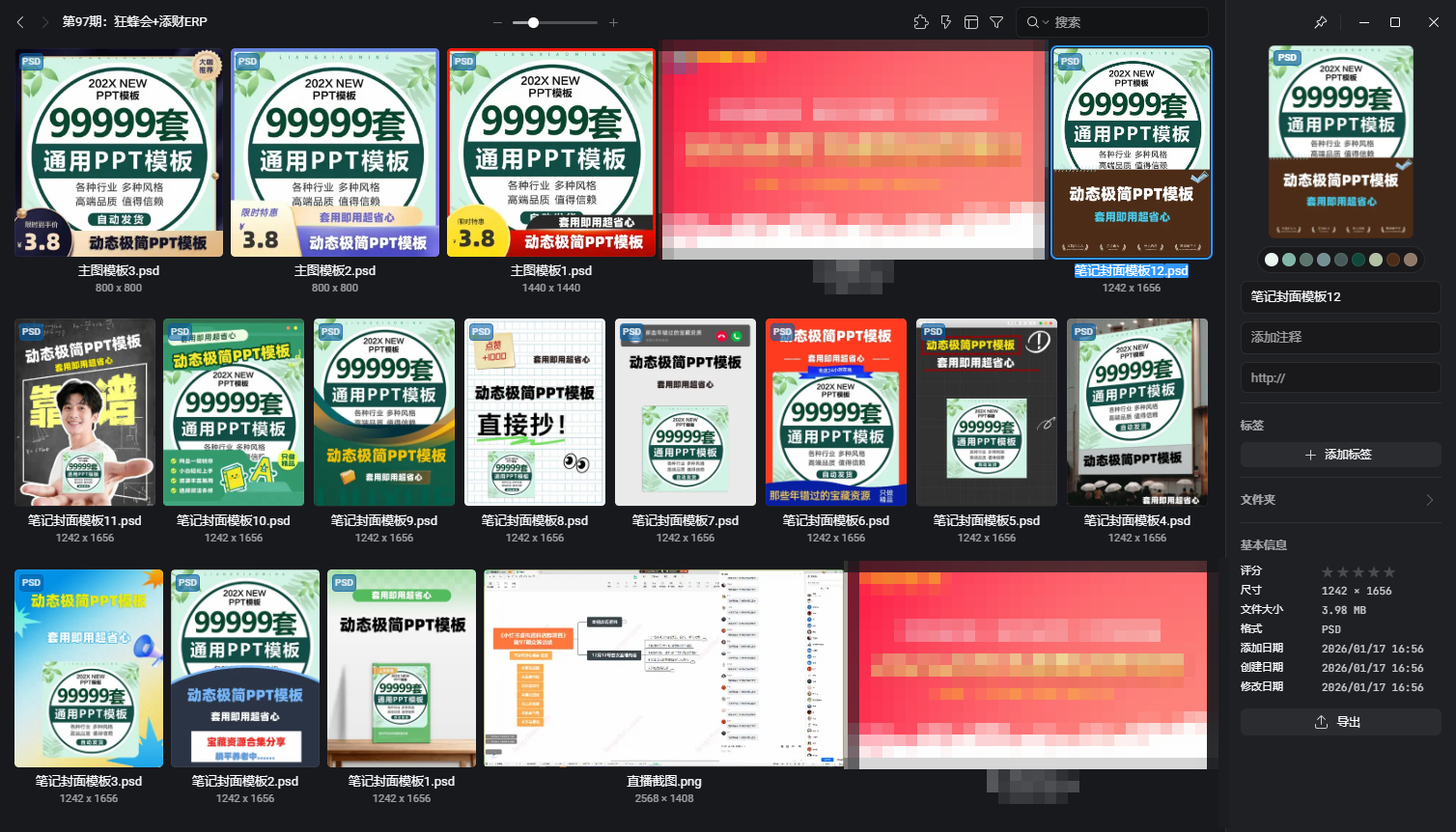Viewport: 1456px width, 832px height.
Task: Click the thumbnail zoom slider handle
Action: tap(532, 21)
